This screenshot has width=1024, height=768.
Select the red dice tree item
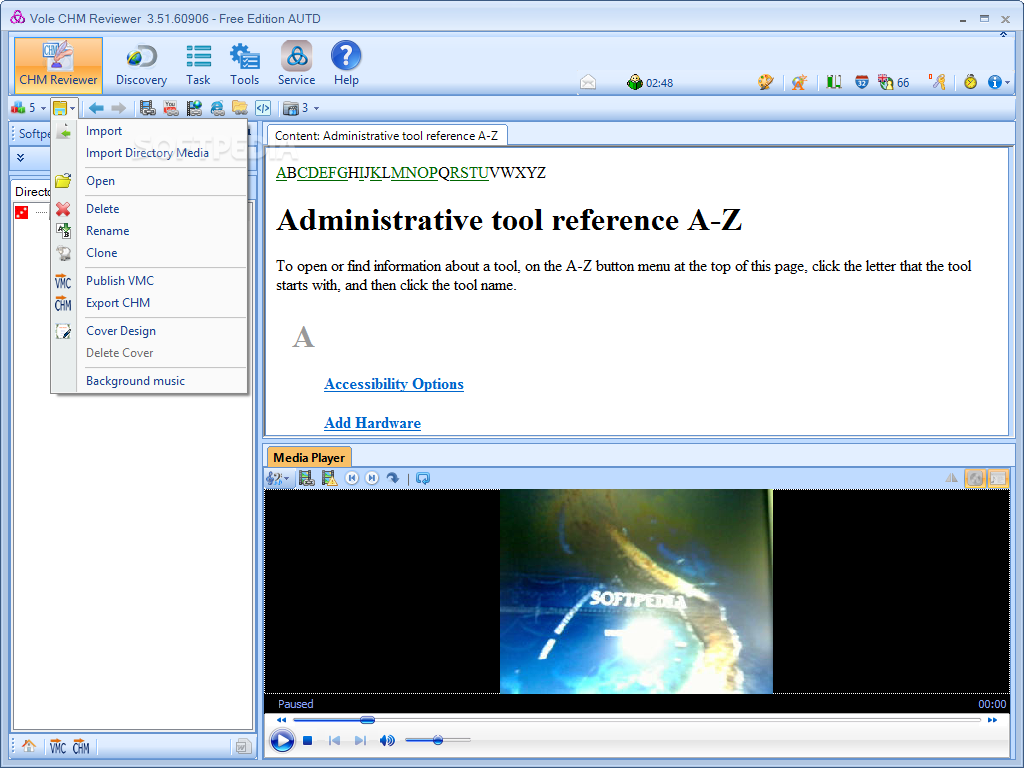22,212
